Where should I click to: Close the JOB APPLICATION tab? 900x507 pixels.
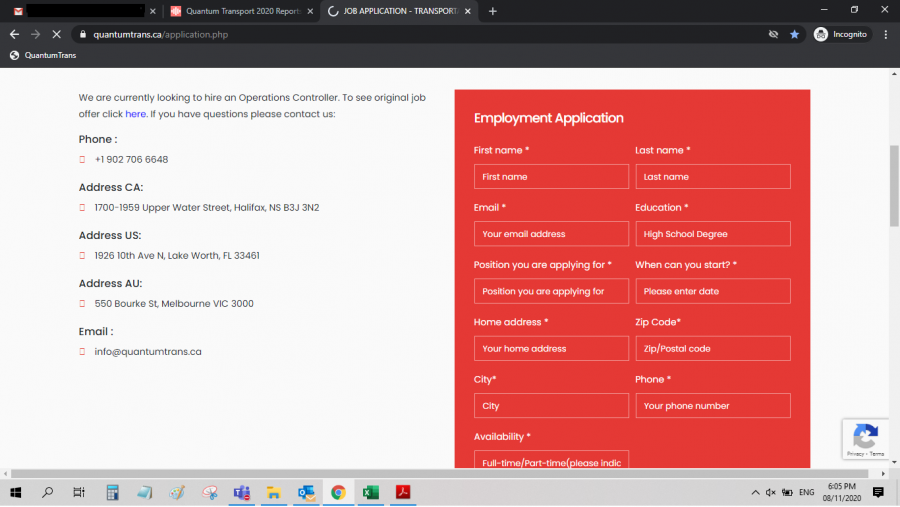click(468, 11)
